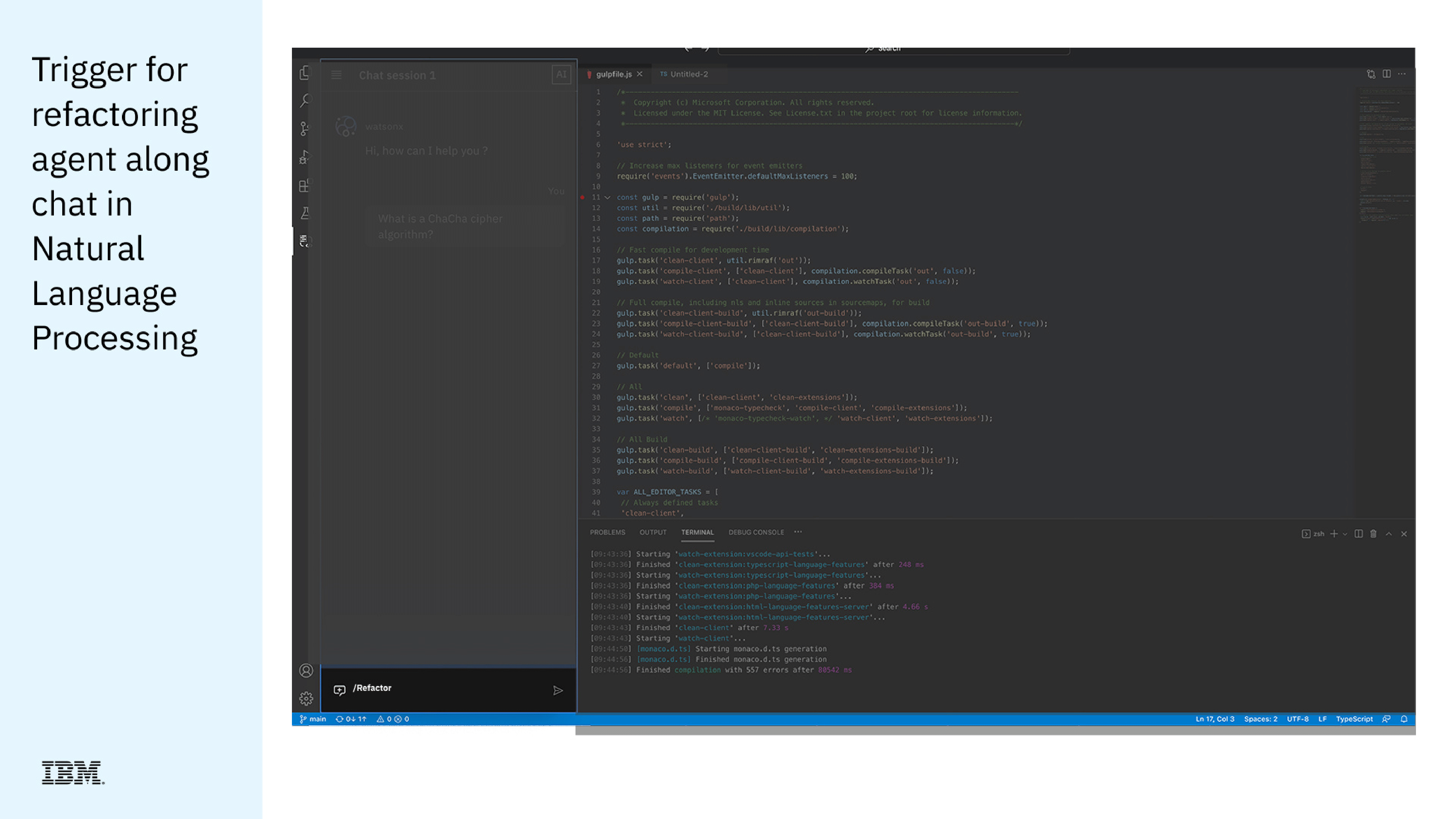Click the sync changes indicator in status bar
This screenshot has height=819, width=1456.
coord(351,719)
